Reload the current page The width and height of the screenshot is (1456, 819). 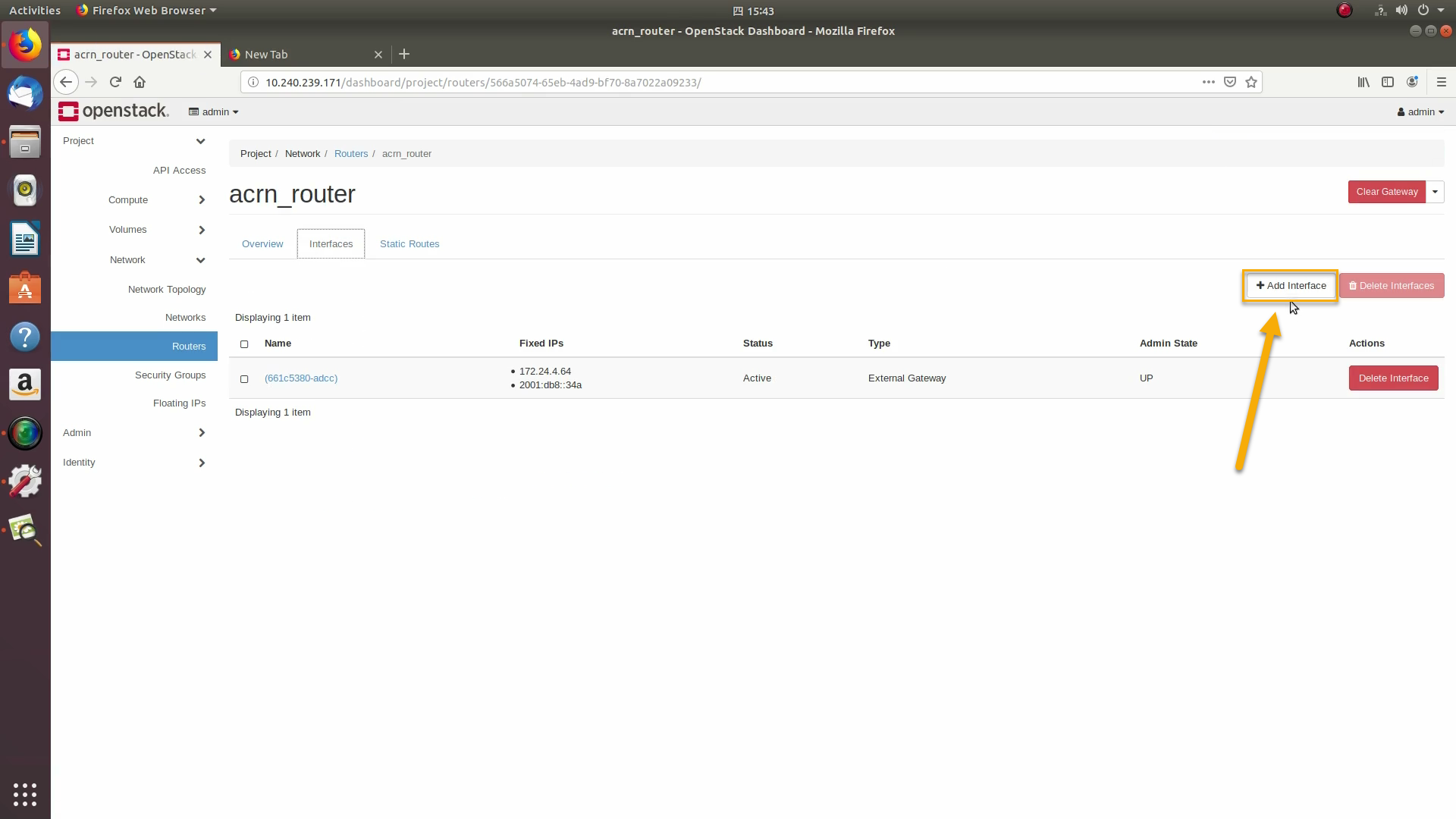click(115, 82)
